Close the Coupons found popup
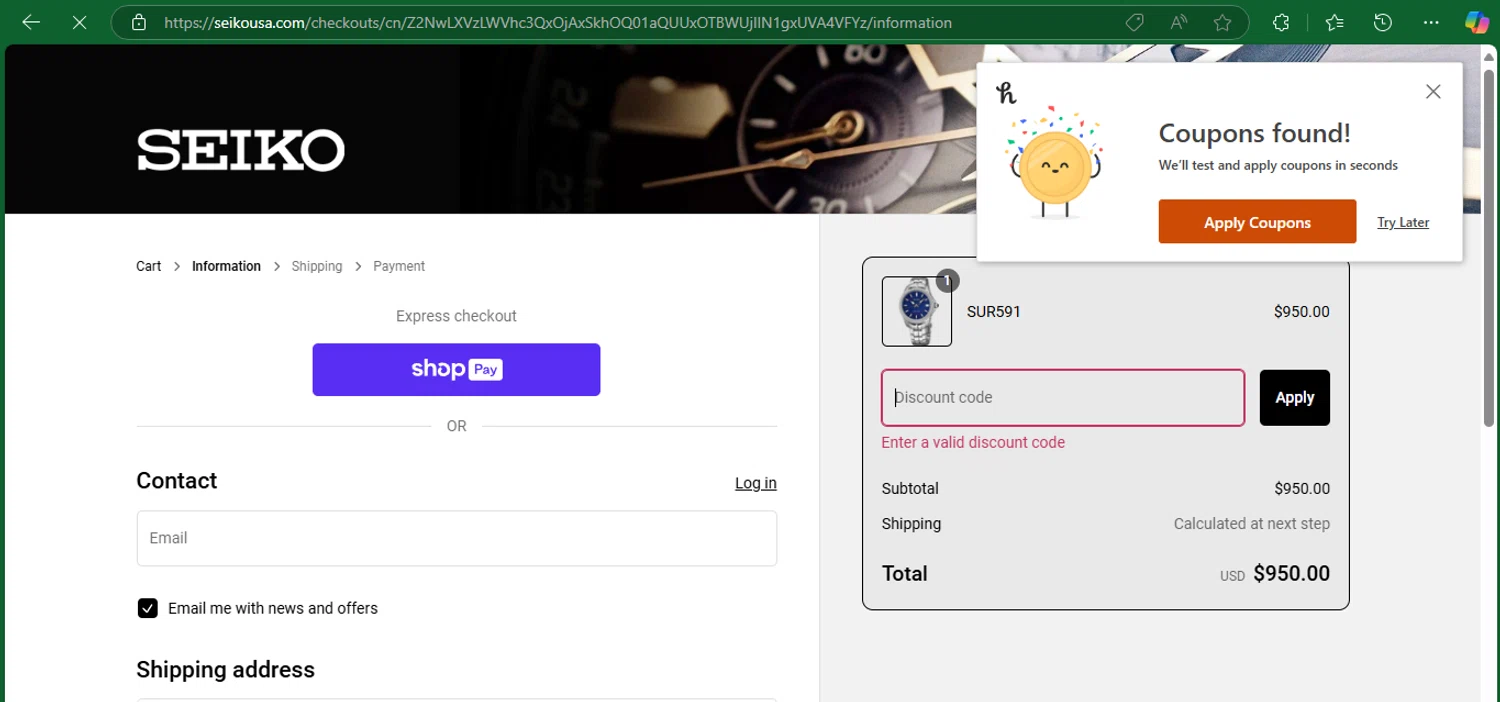 (1433, 91)
